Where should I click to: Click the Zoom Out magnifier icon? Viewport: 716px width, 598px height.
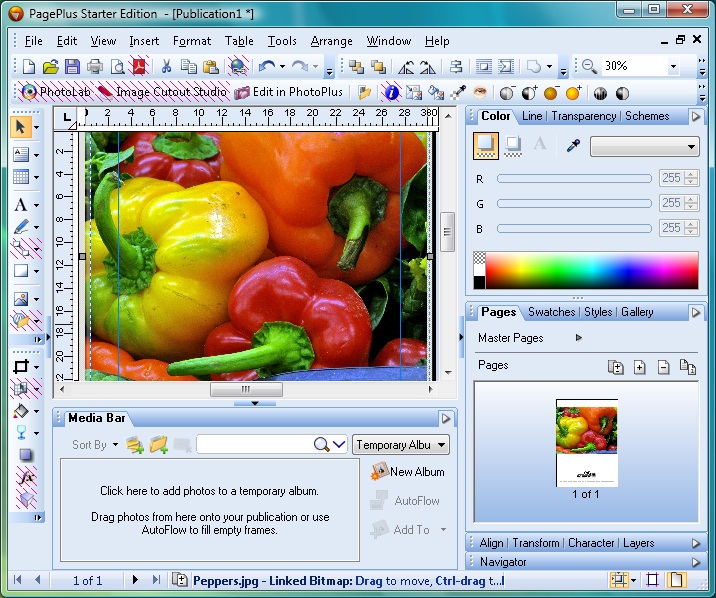tap(589, 67)
